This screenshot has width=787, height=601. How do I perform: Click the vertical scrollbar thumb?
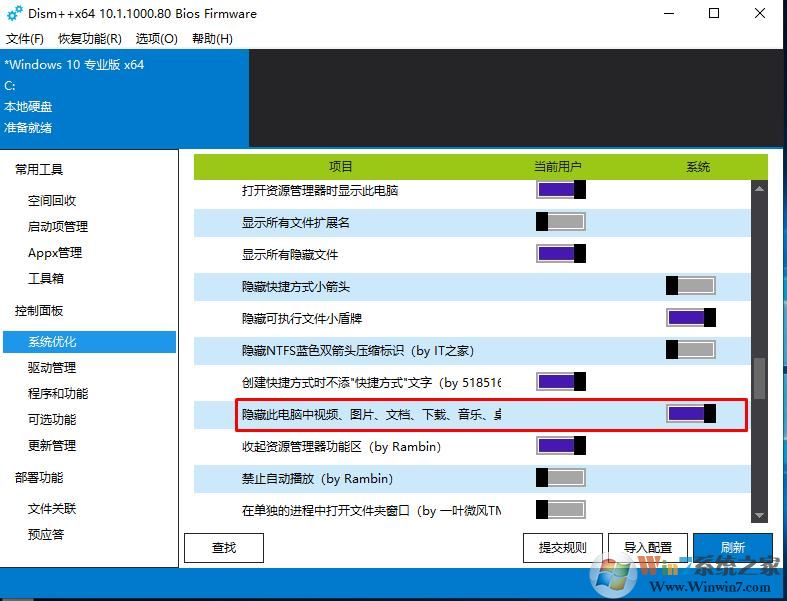tap(759, 378)
